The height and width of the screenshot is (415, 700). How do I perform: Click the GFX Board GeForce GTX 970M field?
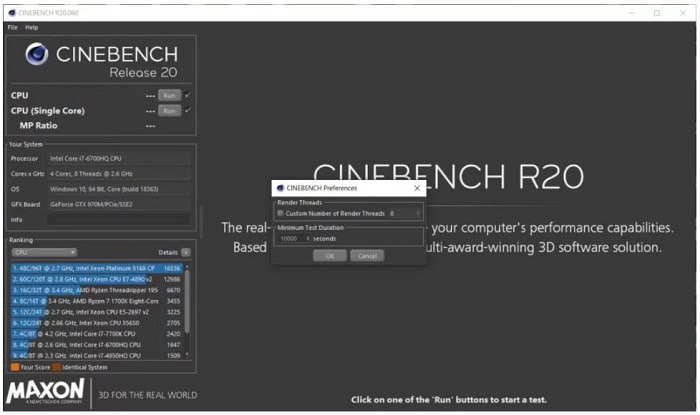(x=119, y=204)
